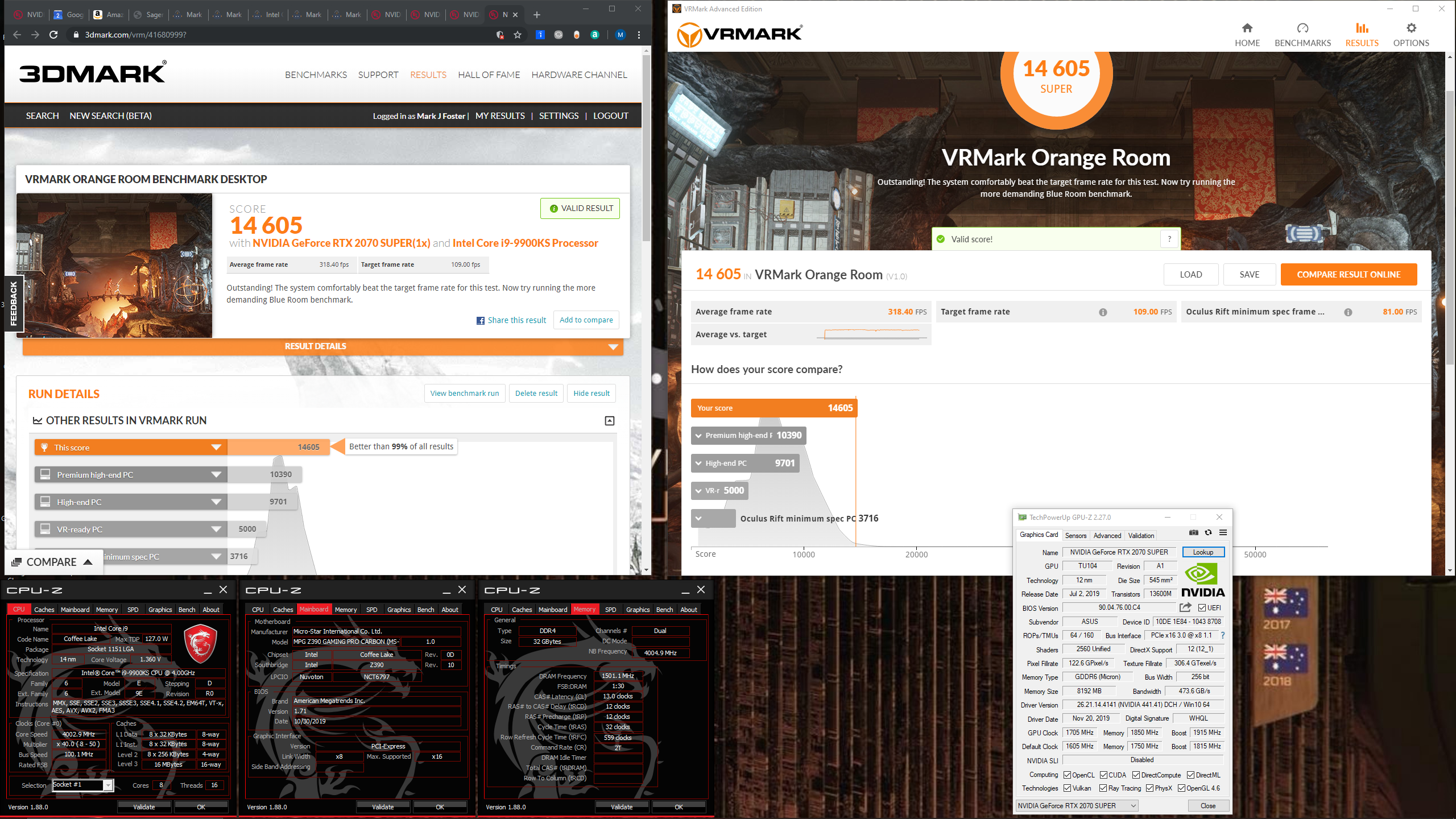Screen dimensions: 1456x819
Task: Open Chrome three-dot menu
Action: coord(639,35)
